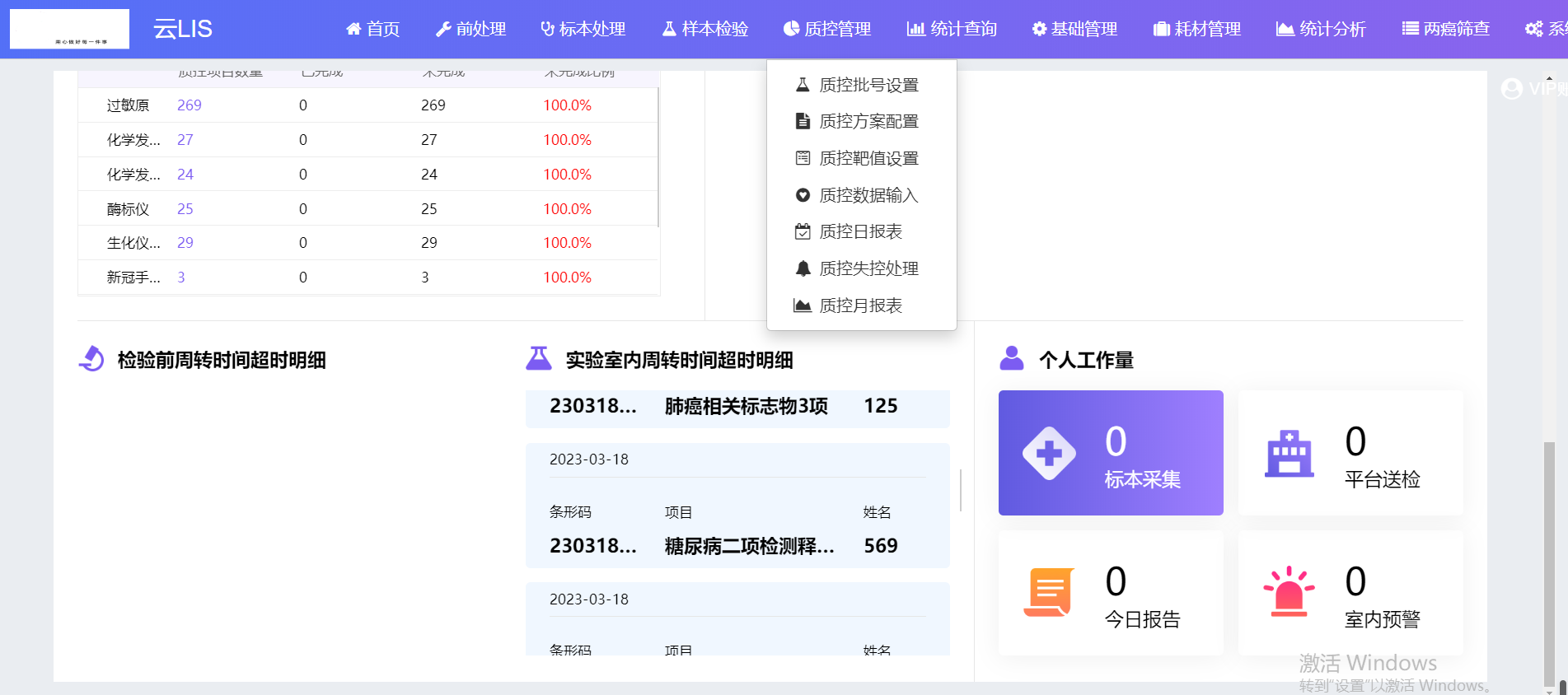Expand the 两癌筛查 dropdown menu
Viewport: 1568px width, 695px height.
point(1446,29)
